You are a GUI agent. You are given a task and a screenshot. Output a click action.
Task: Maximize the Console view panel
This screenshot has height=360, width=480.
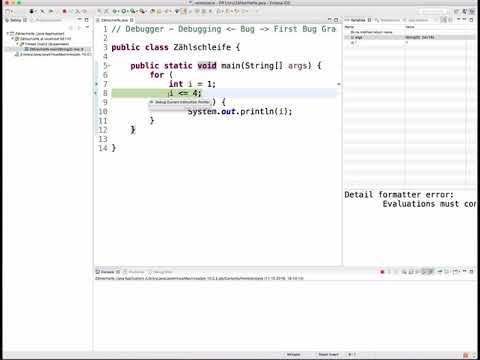(471, 272)
